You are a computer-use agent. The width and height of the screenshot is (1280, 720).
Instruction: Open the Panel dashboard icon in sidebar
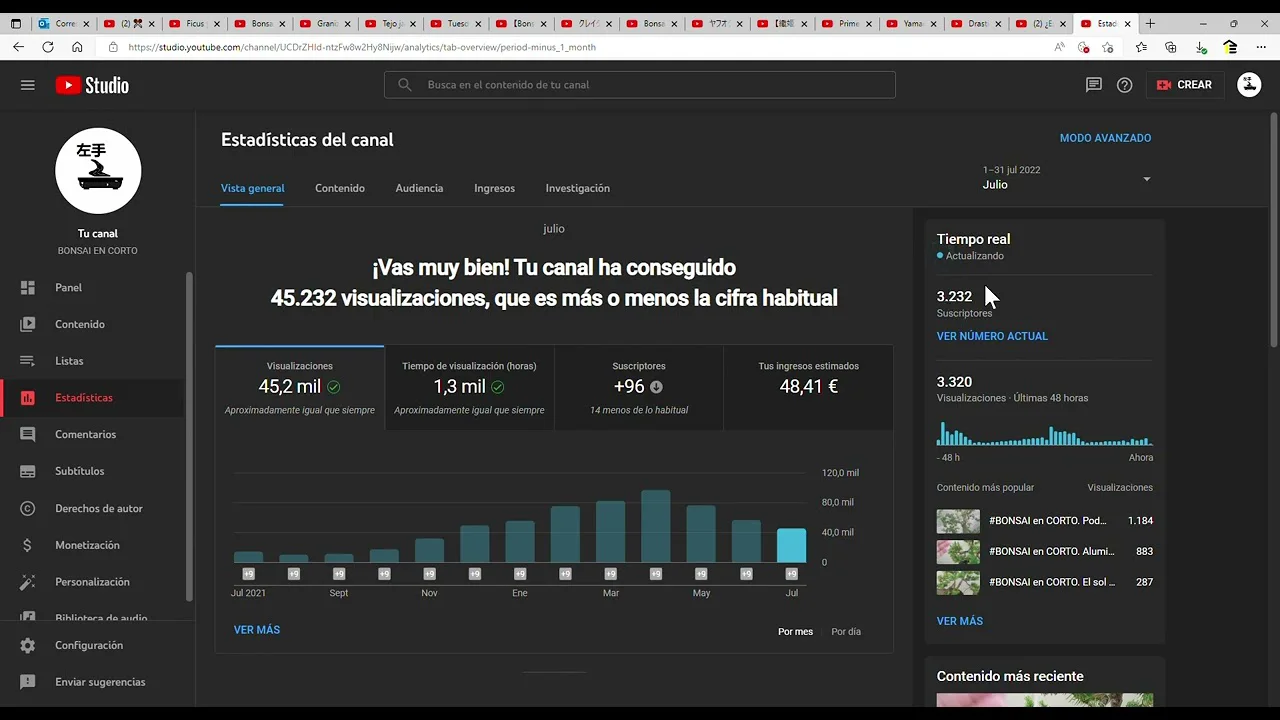point(28,288)
